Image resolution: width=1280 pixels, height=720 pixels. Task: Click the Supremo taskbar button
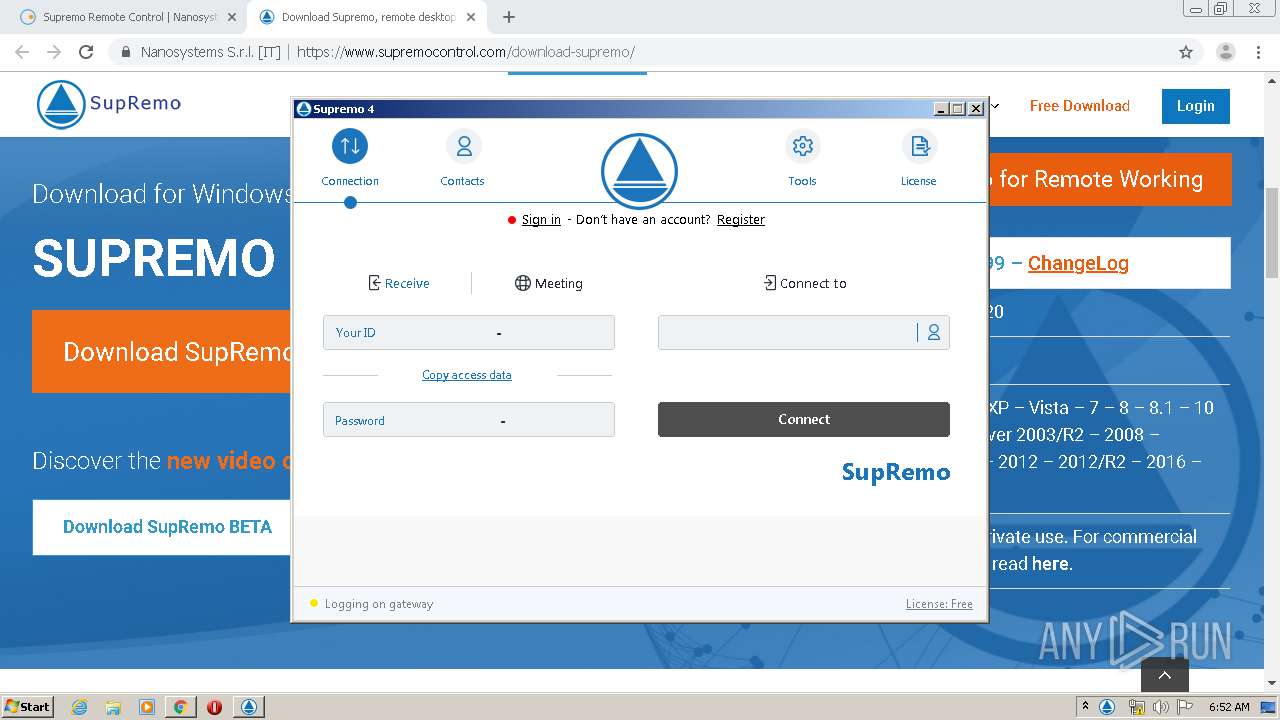(x=249, y=707)
